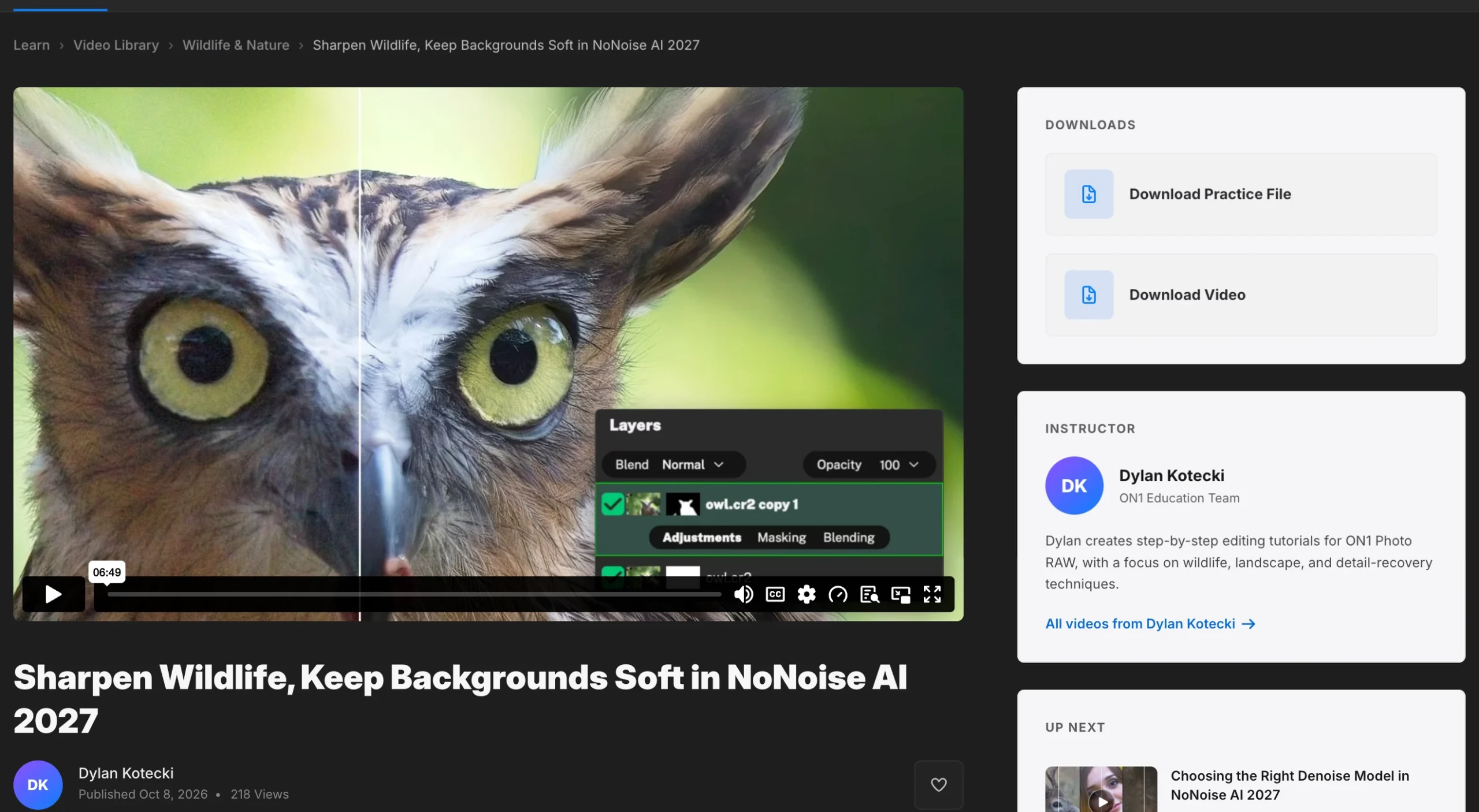The height and width of the screenshot is (812, 1479).
Task: Open the playback speed control icon
Action: pos(838,594)
